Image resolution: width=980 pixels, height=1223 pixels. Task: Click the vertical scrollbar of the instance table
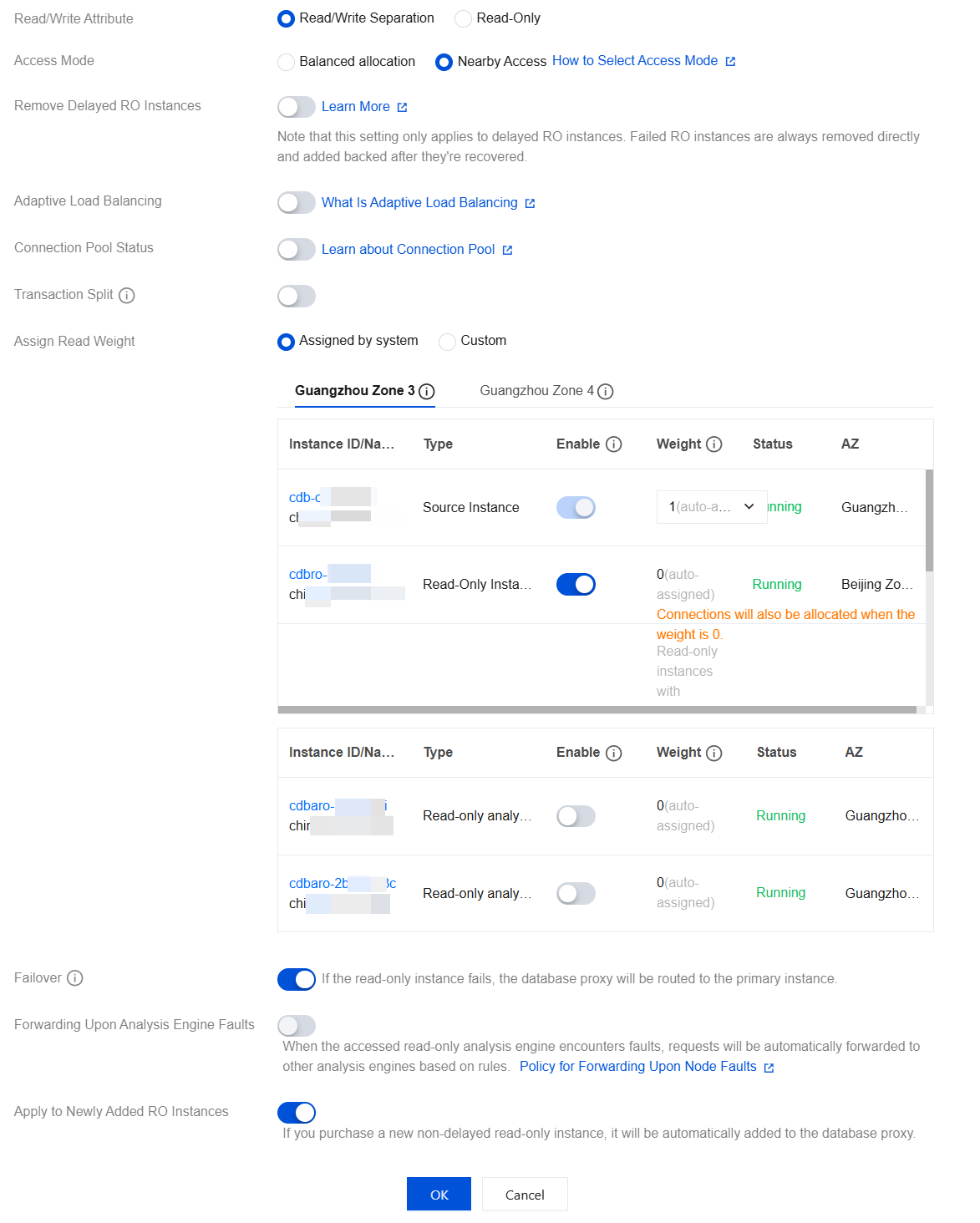pos(929,520)
